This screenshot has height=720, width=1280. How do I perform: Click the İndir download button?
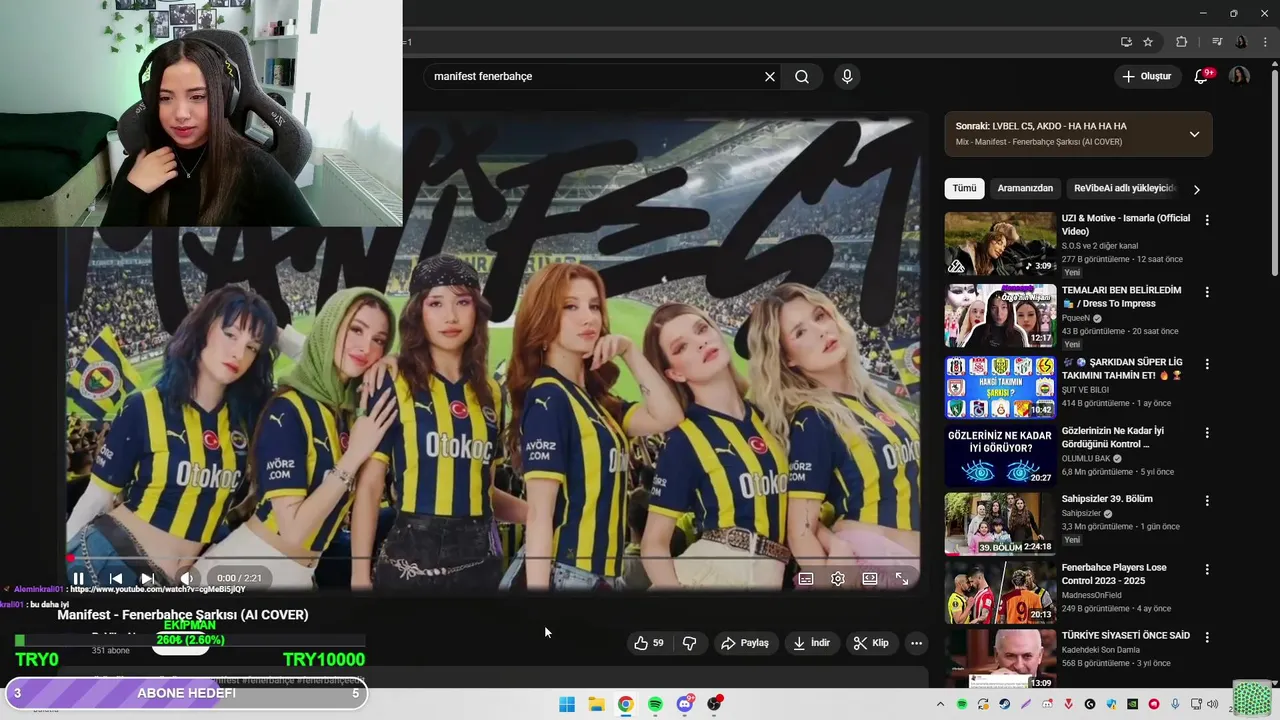pos(812,643)
